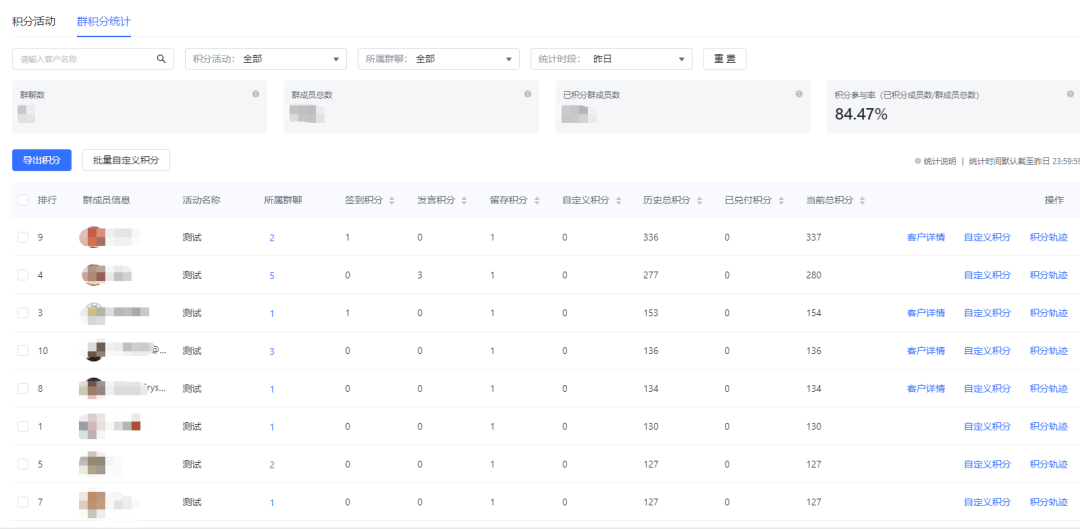The width and height of the screenshot is (1080, 529).
Task: Click 历史总积分 value 134
Action: coord(651,388)
